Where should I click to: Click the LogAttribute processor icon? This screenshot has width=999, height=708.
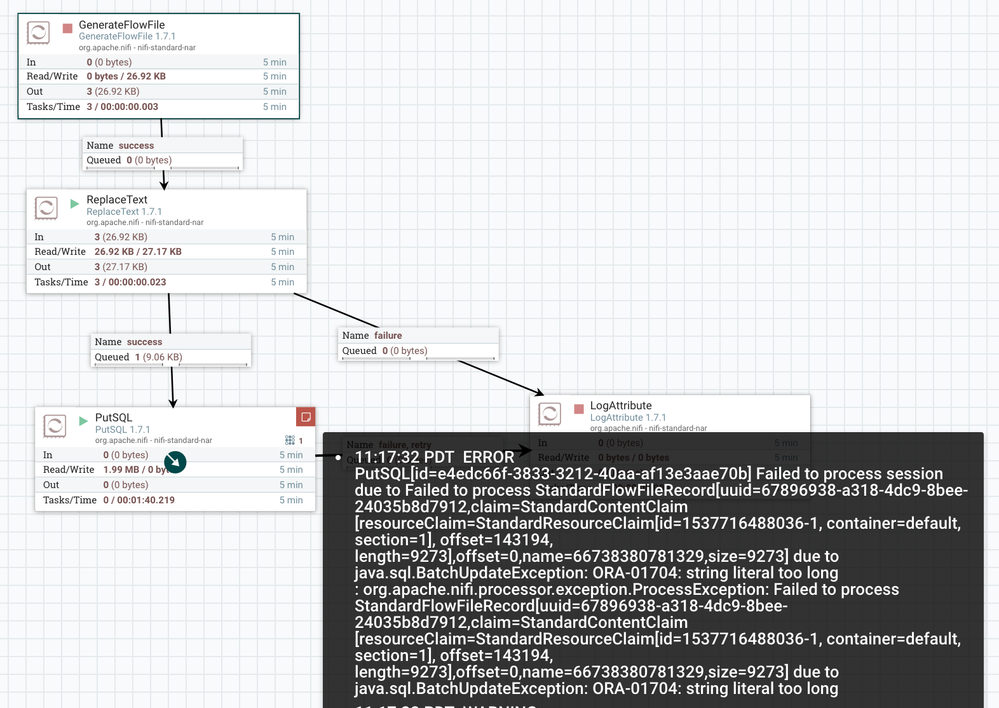(x=550, y=413)
